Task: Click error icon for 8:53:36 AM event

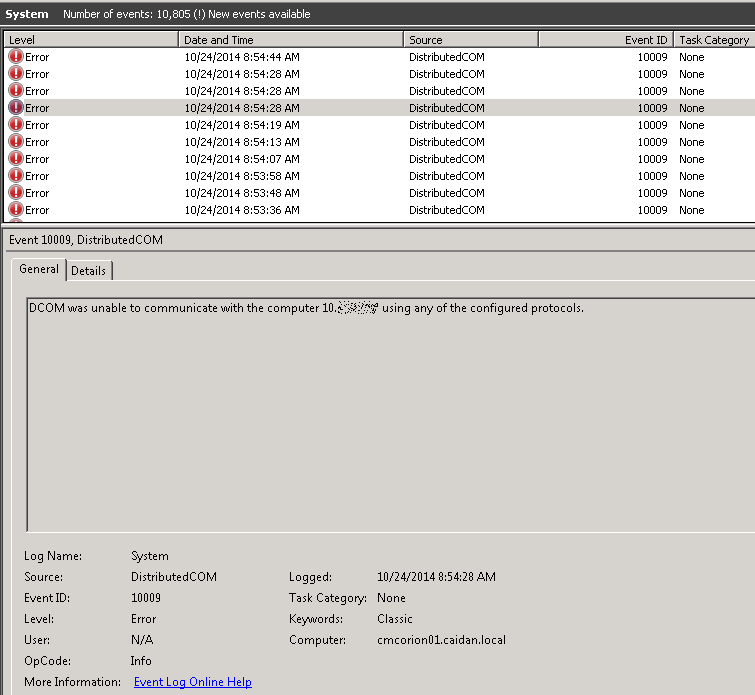Action: point(16,210)
